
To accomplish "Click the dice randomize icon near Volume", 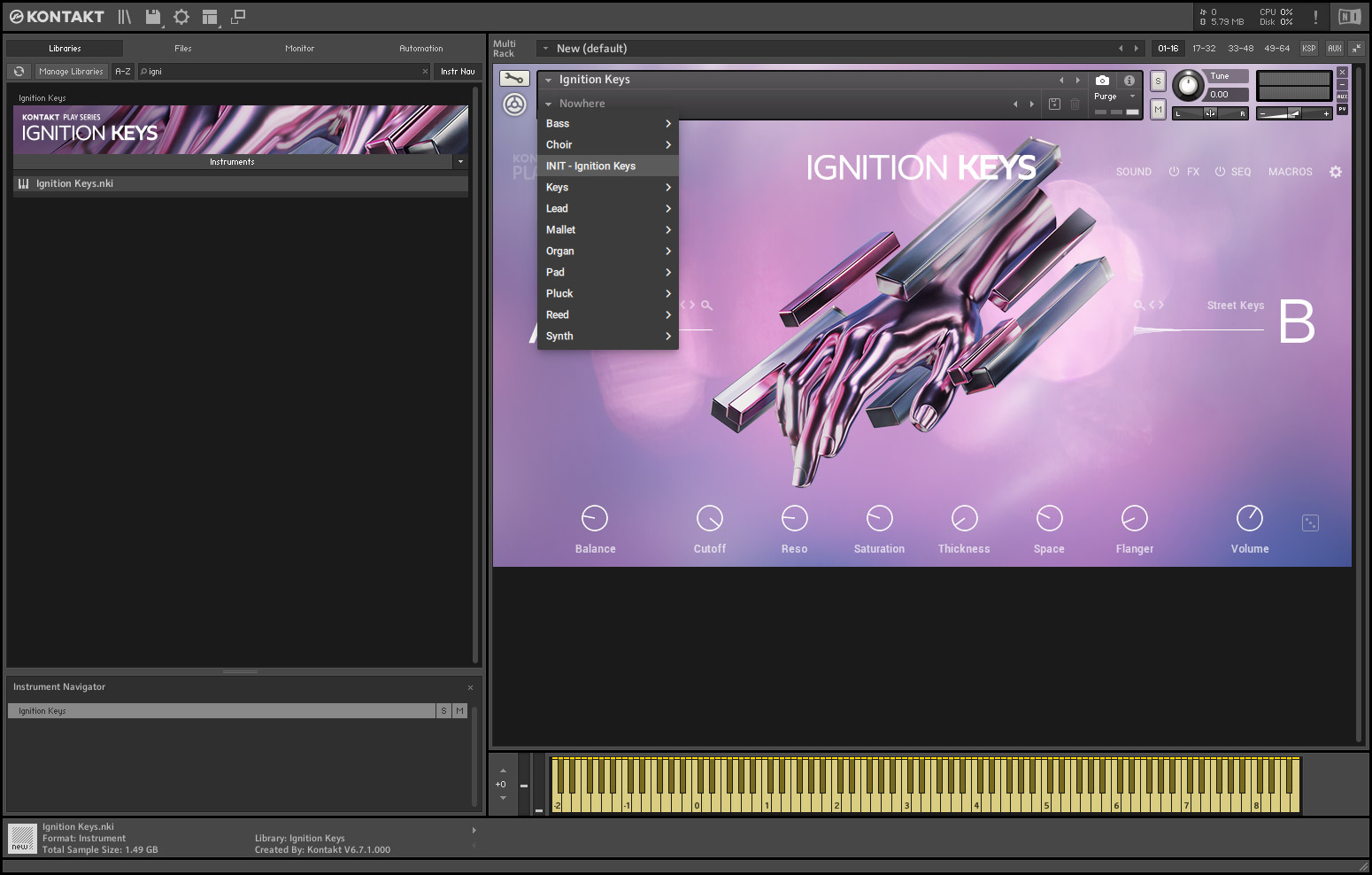I will coord(1310,523).
